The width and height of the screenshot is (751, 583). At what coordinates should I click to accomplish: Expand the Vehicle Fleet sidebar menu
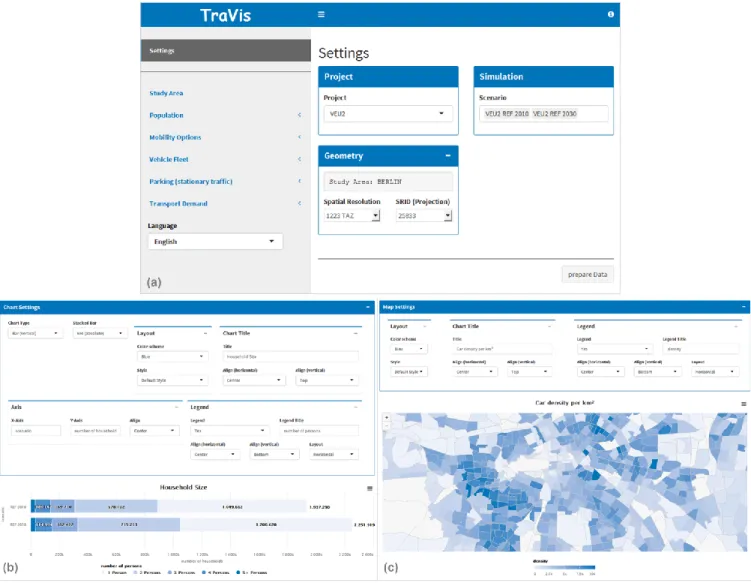tap(226, 159)
